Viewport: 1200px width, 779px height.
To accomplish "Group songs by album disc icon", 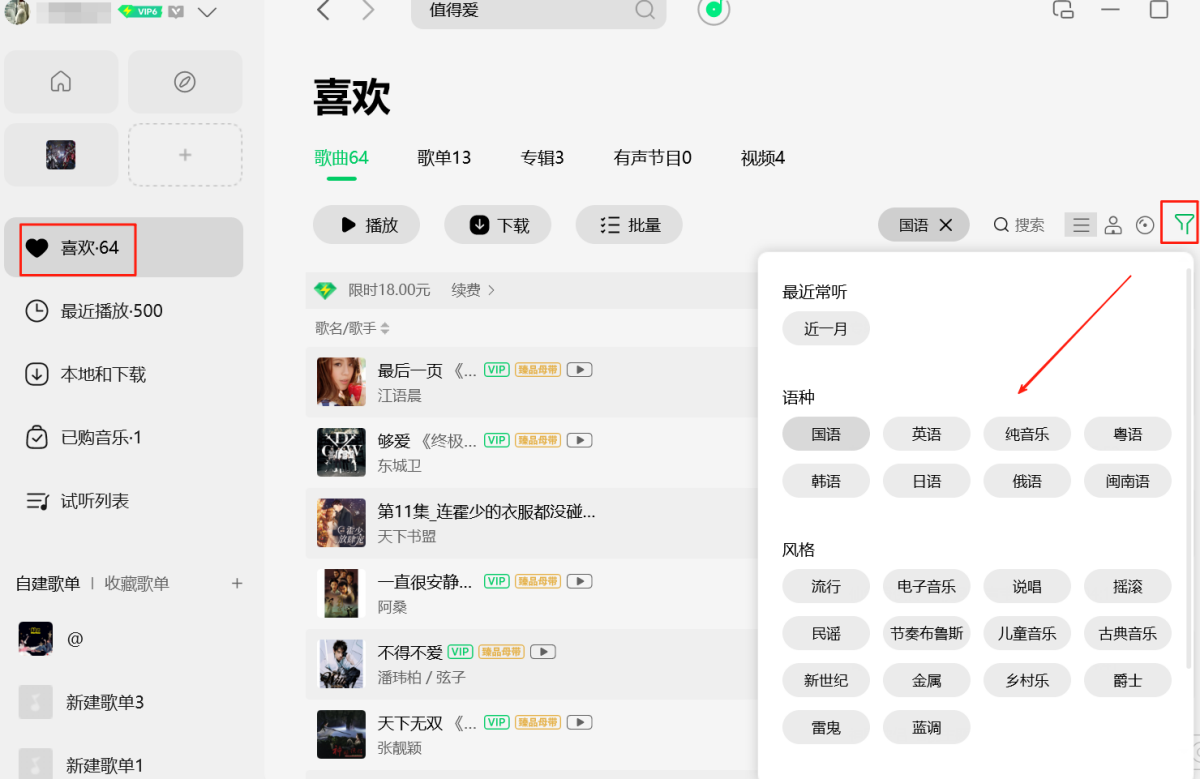I will (x=1145, y=225).
